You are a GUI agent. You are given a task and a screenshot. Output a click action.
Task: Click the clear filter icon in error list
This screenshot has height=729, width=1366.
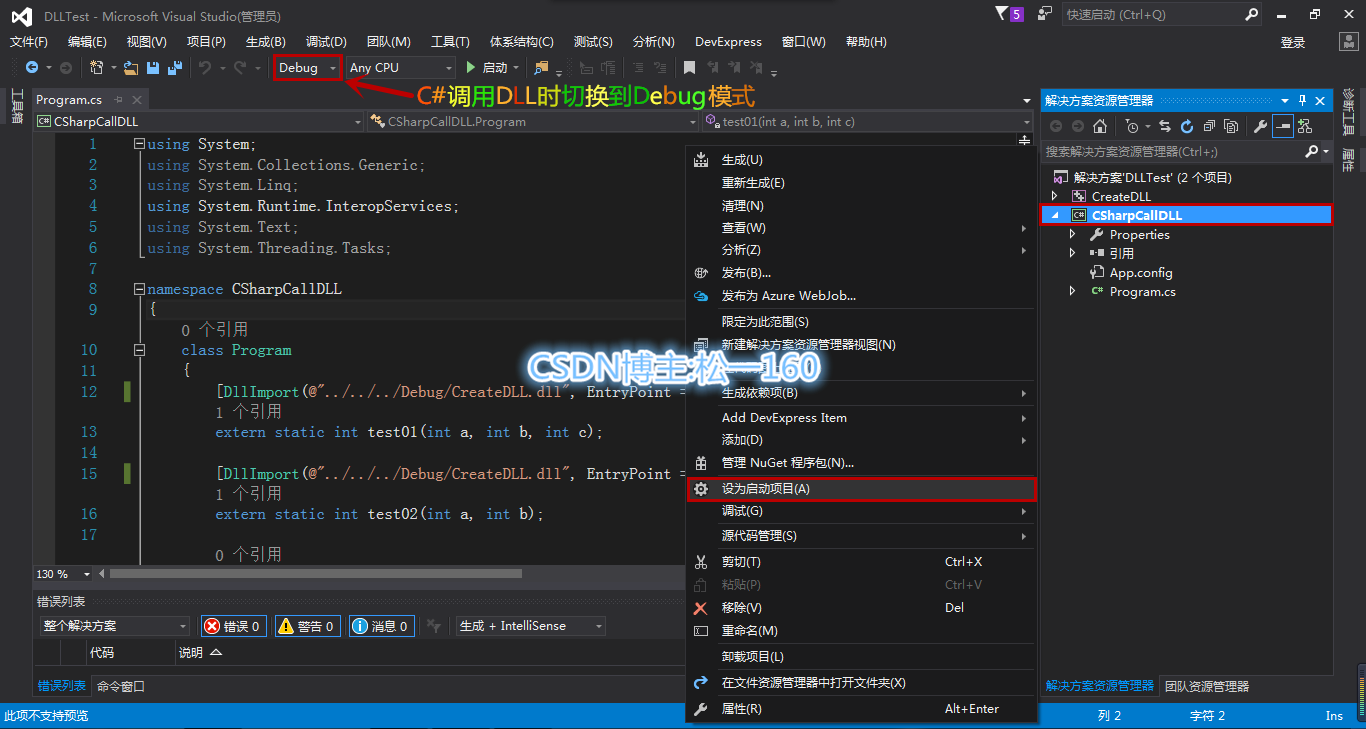click(433, 626)
